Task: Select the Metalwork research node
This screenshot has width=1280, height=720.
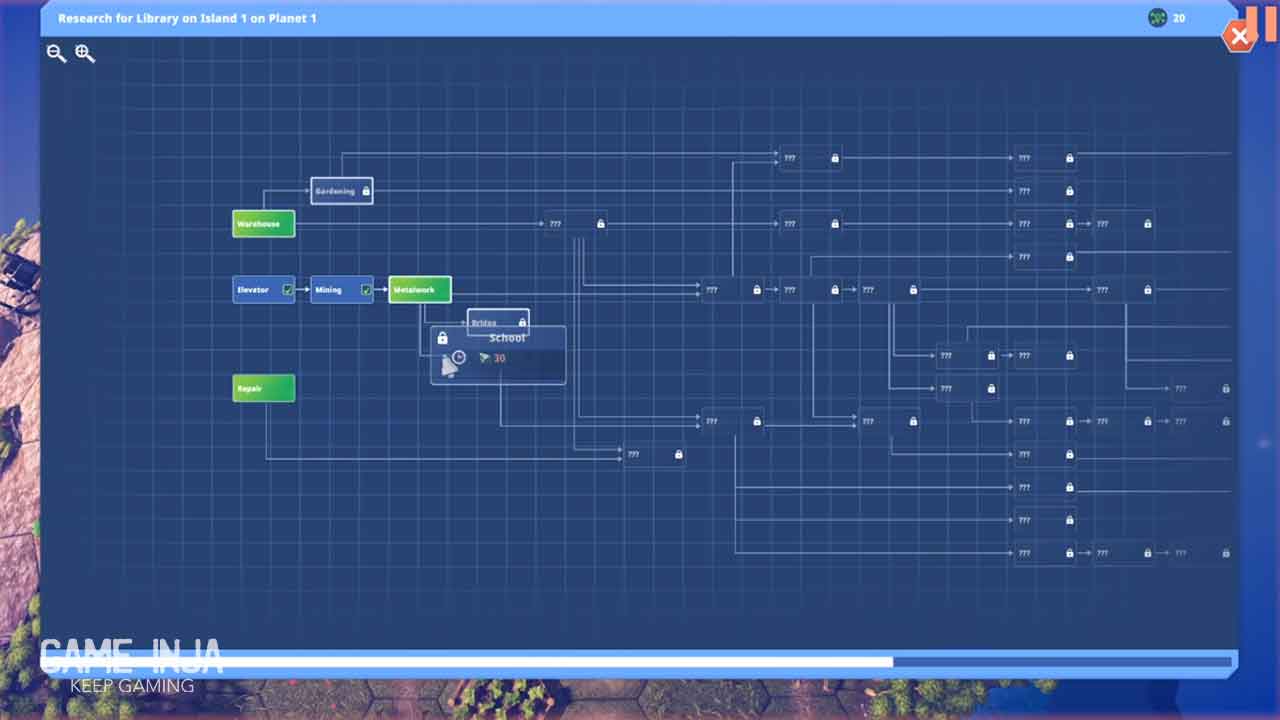Action: (419, 290)
